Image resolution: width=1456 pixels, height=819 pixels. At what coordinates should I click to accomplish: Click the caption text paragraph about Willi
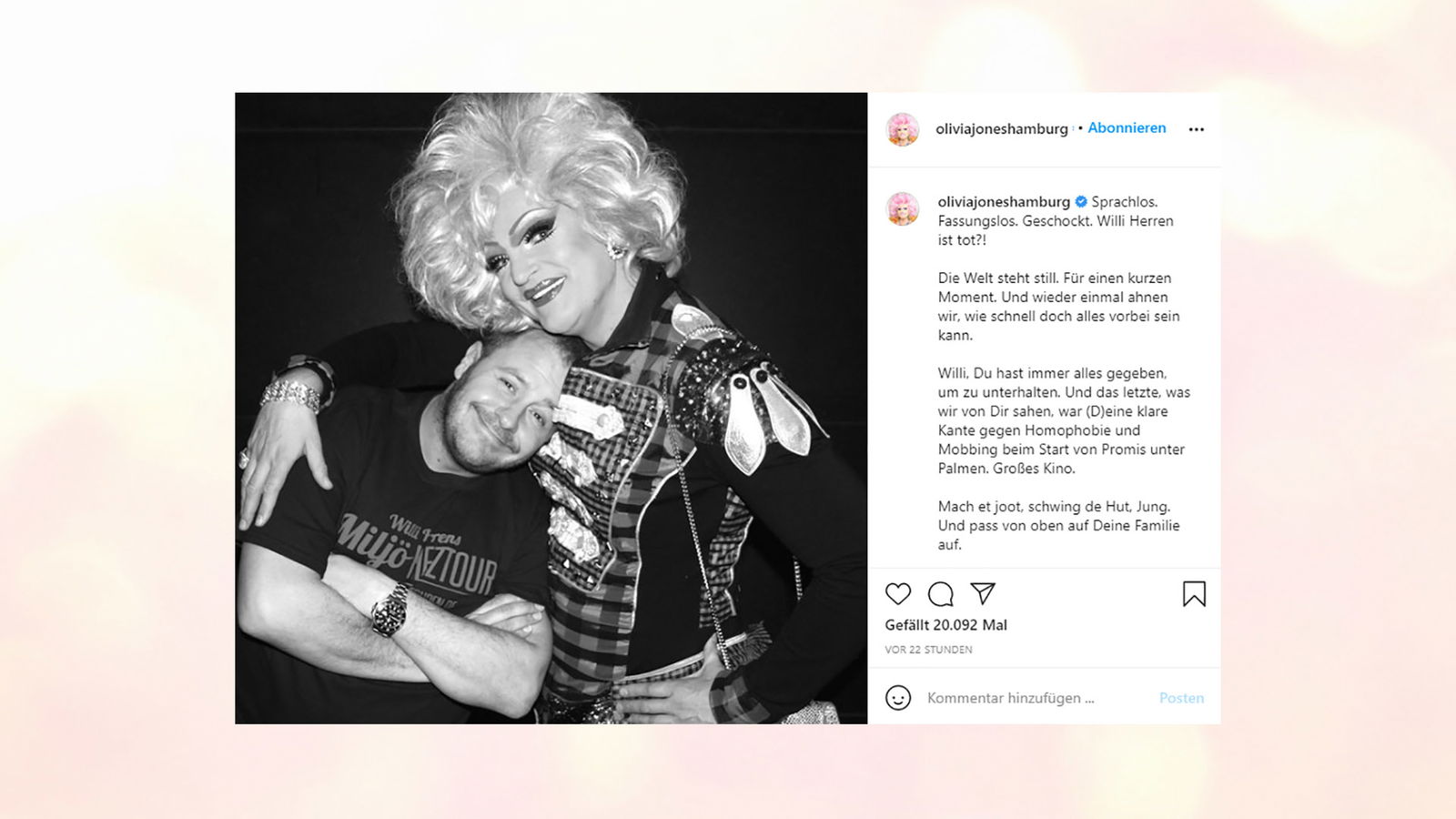[1064, 420]
